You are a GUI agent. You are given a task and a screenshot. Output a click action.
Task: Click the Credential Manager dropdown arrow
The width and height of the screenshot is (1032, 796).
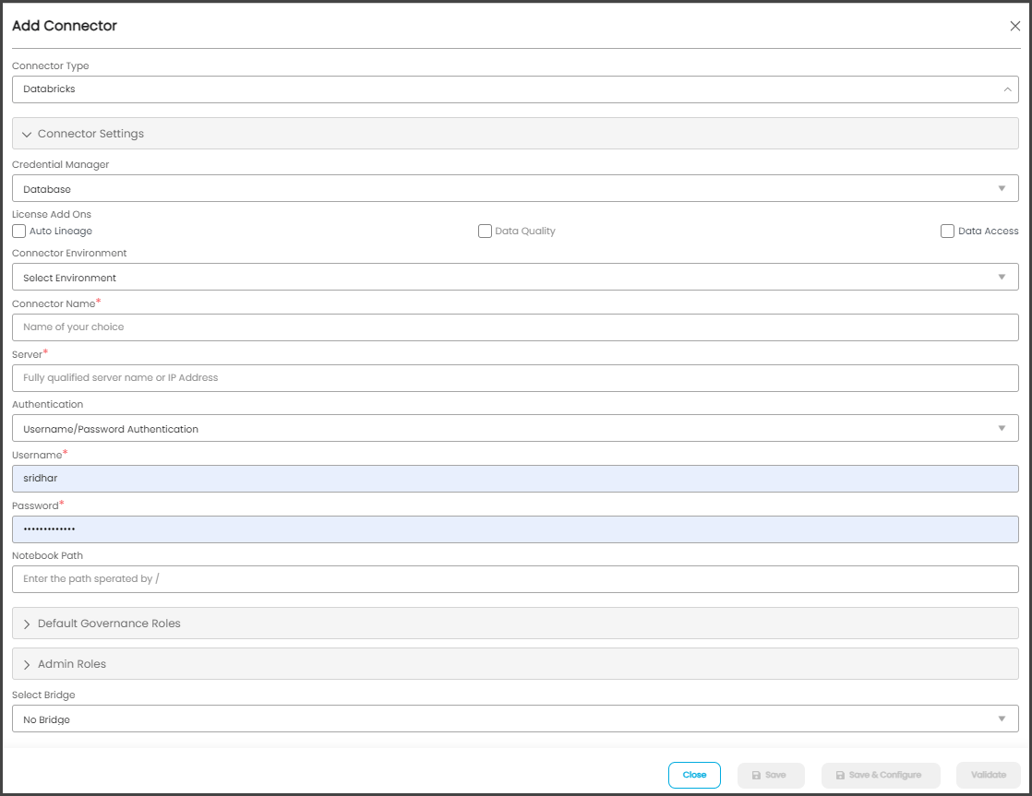point(1003,187)
